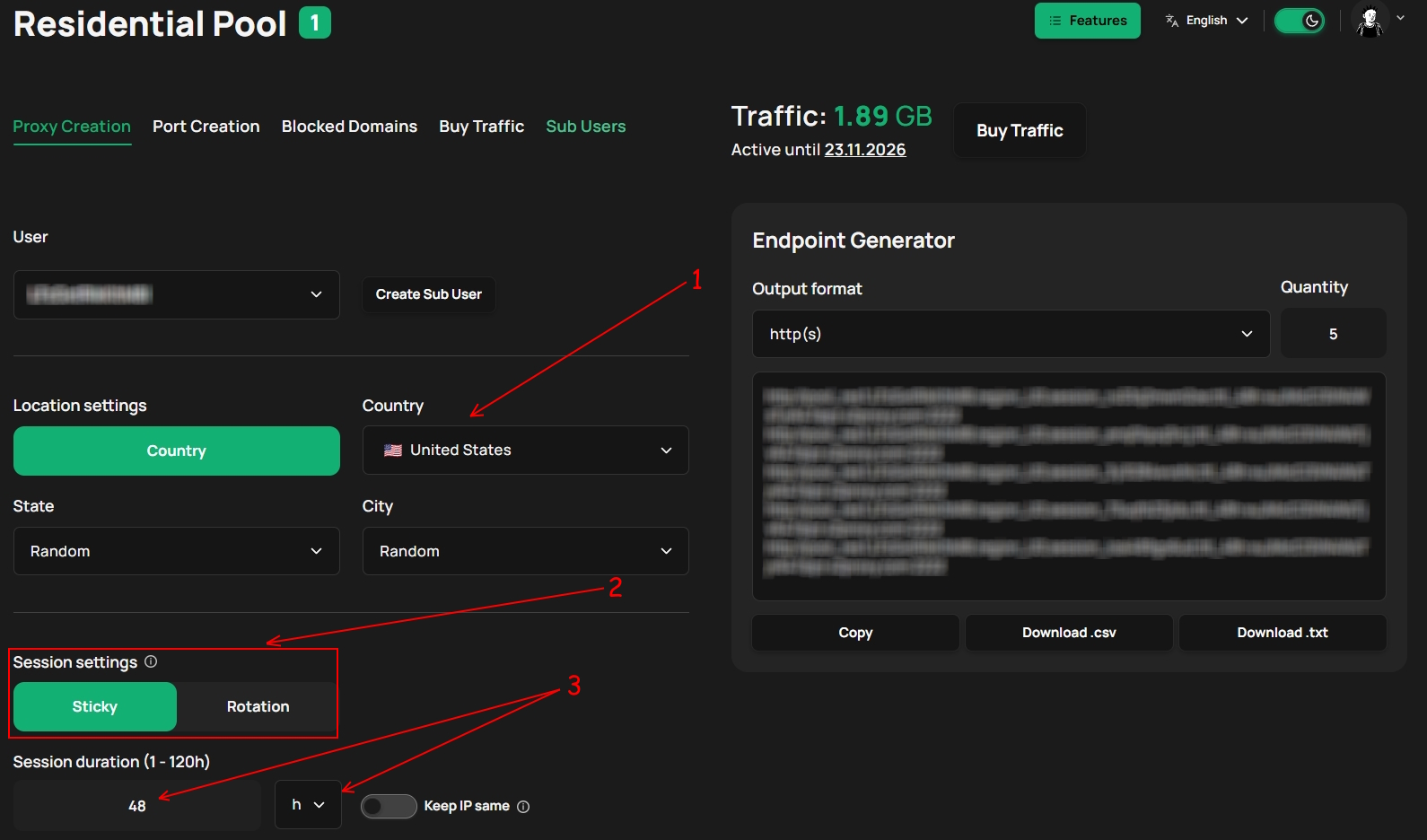Toggle the dark mode switch
Image resolution: width=1427 pixels, height=840 pixels.
[1300, 21]
